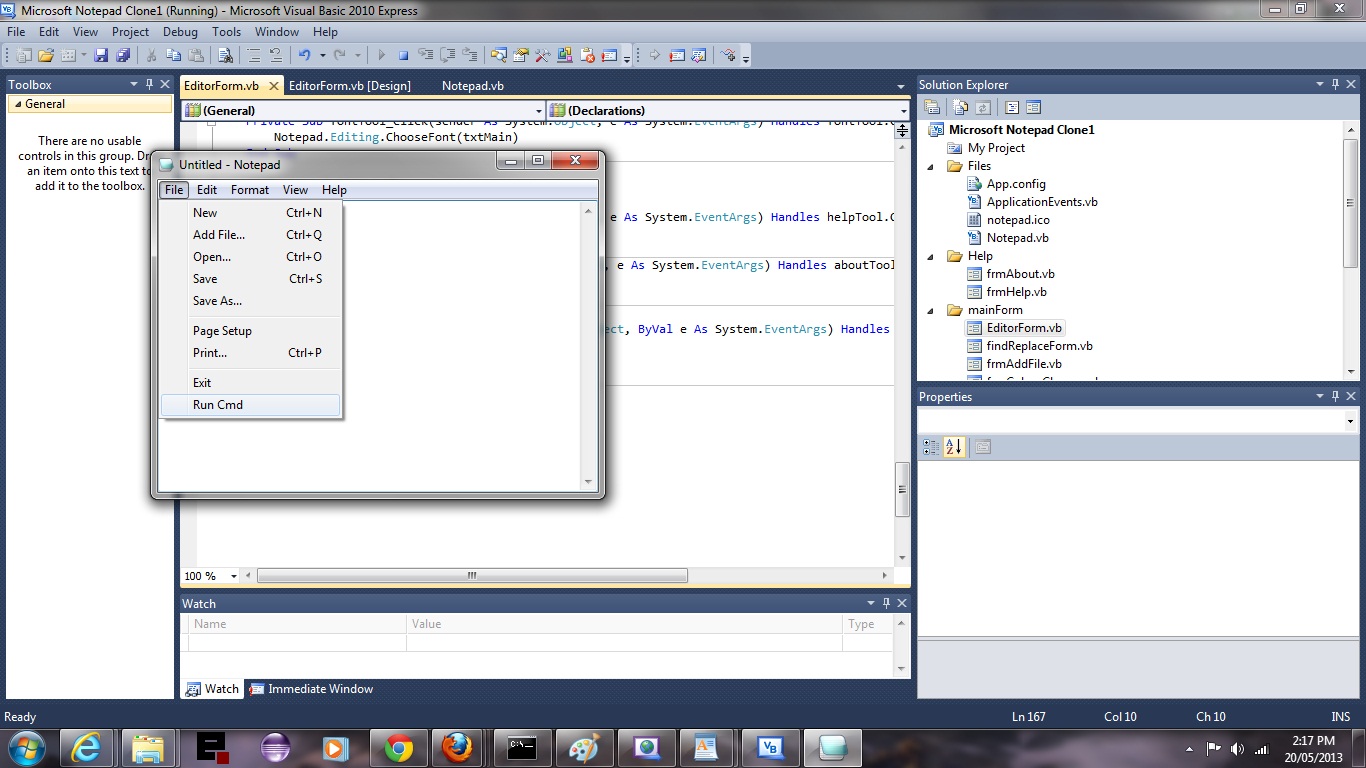Toggle auto-hide pin on Properties panel
Screen dimensions: 1366x768
[x=1334, y=396]
